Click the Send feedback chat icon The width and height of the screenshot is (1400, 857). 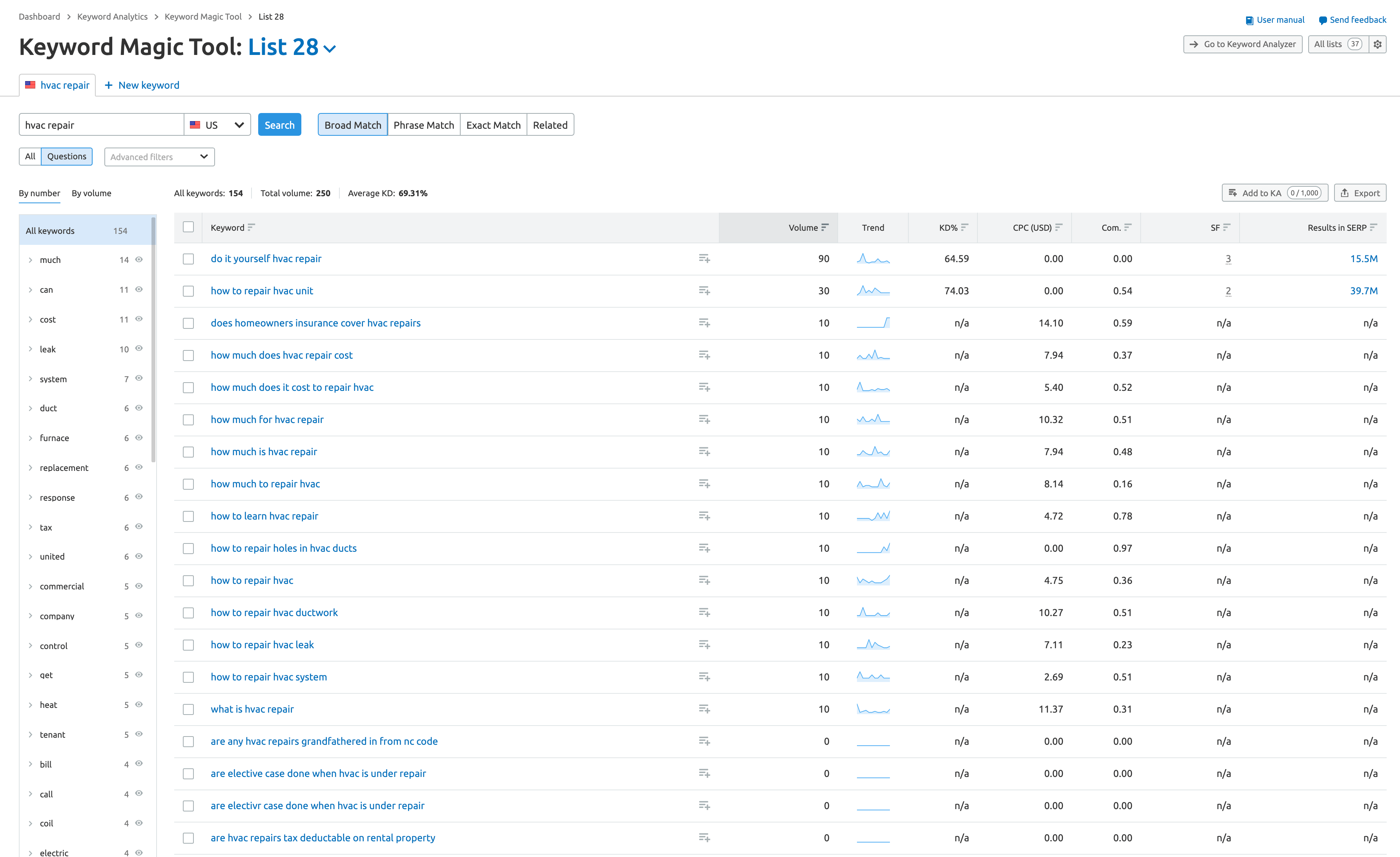(x=1323, y=20)
